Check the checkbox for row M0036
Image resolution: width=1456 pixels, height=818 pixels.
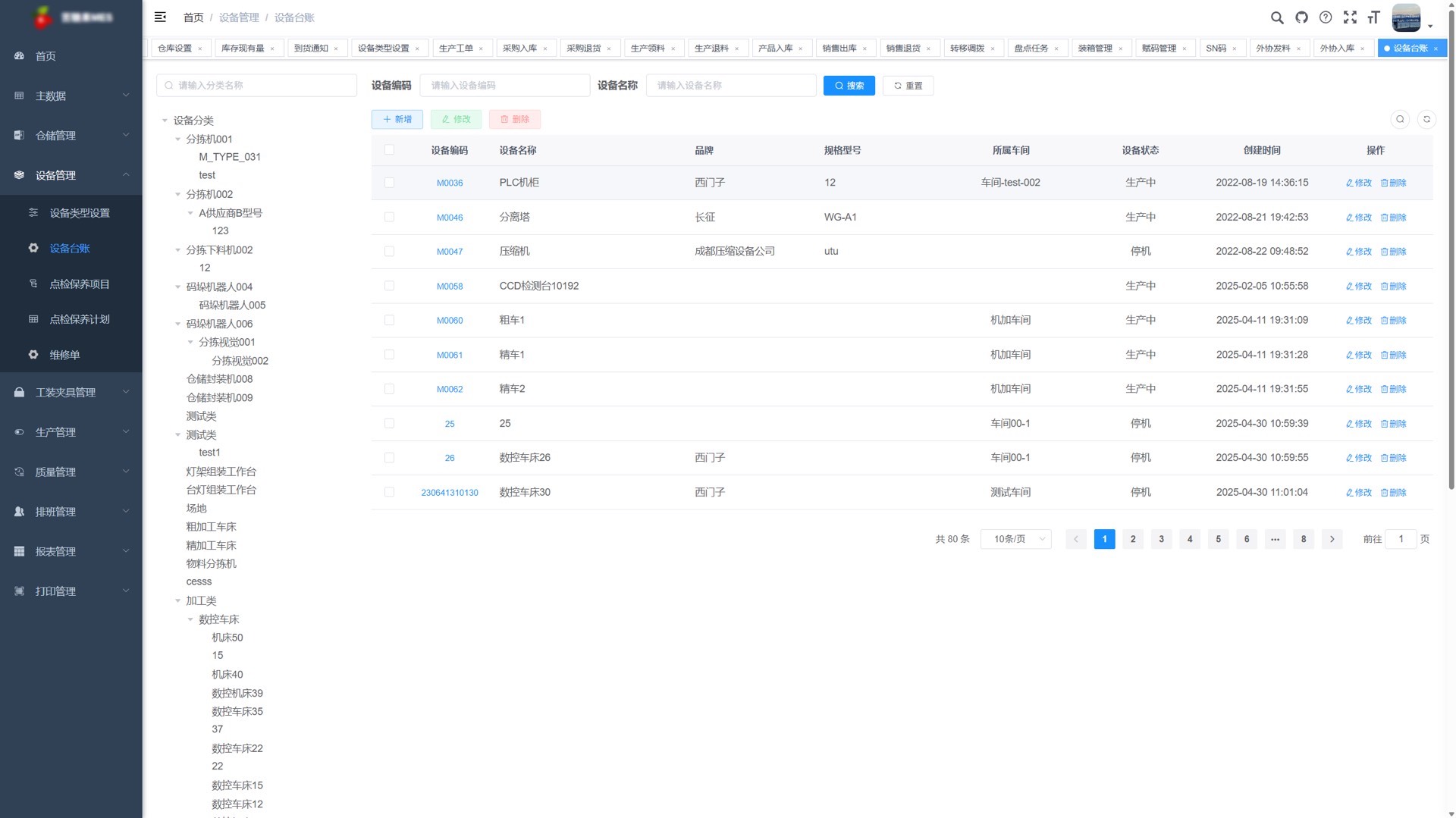pos(389,183)
